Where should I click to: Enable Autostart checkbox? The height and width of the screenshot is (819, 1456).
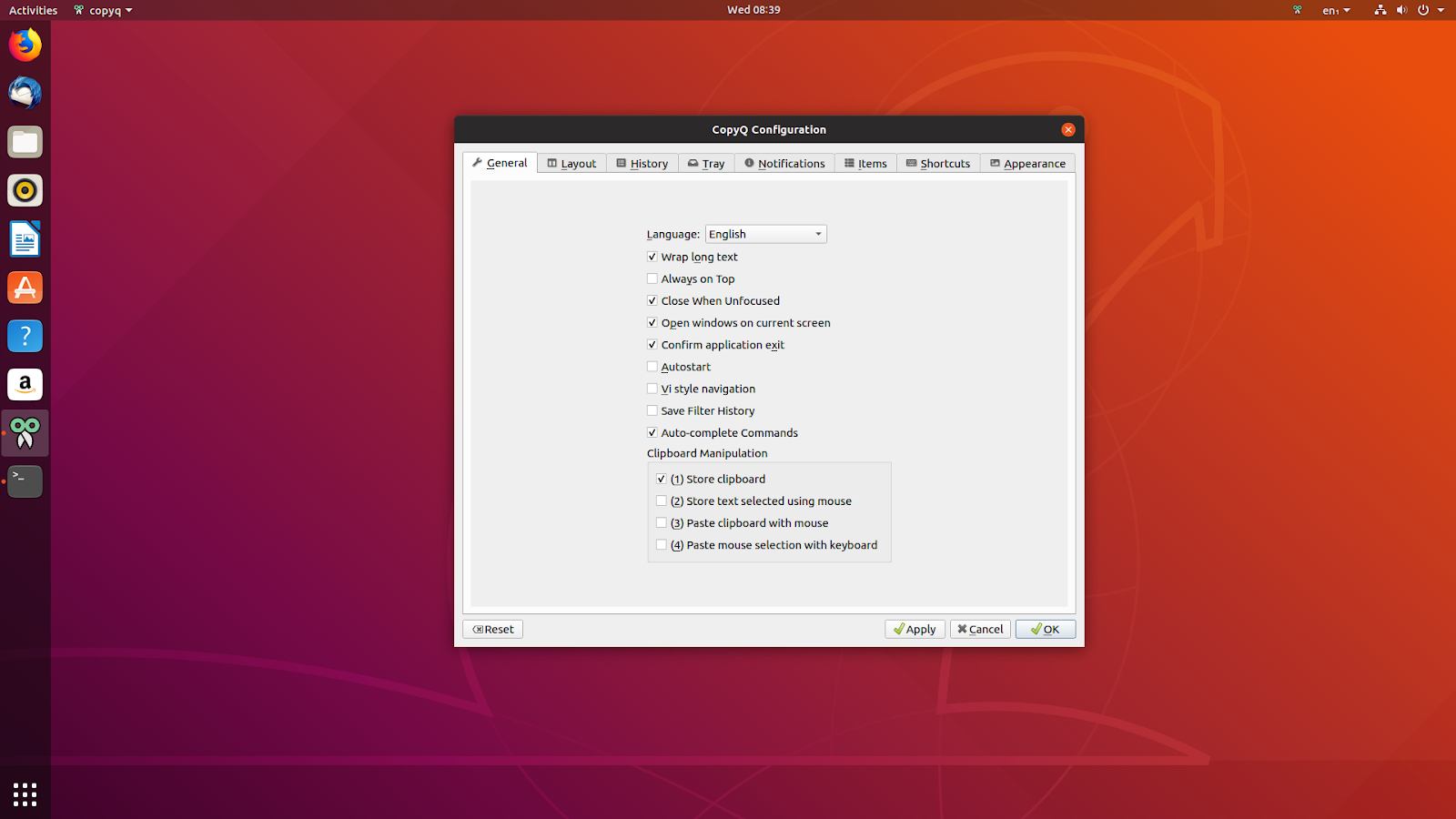pyautogui.click(x=652, y=367)
